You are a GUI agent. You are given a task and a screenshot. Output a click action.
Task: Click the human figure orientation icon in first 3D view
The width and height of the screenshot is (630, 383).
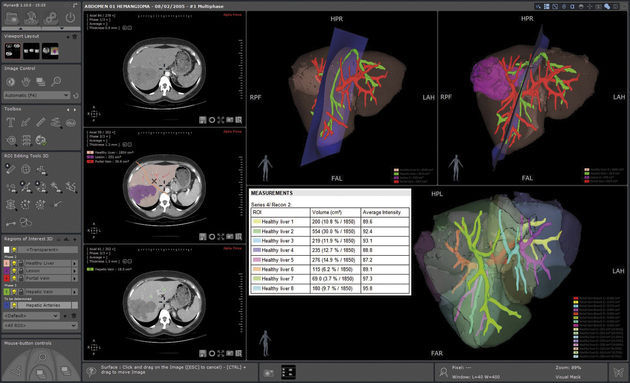pos(265,168)
